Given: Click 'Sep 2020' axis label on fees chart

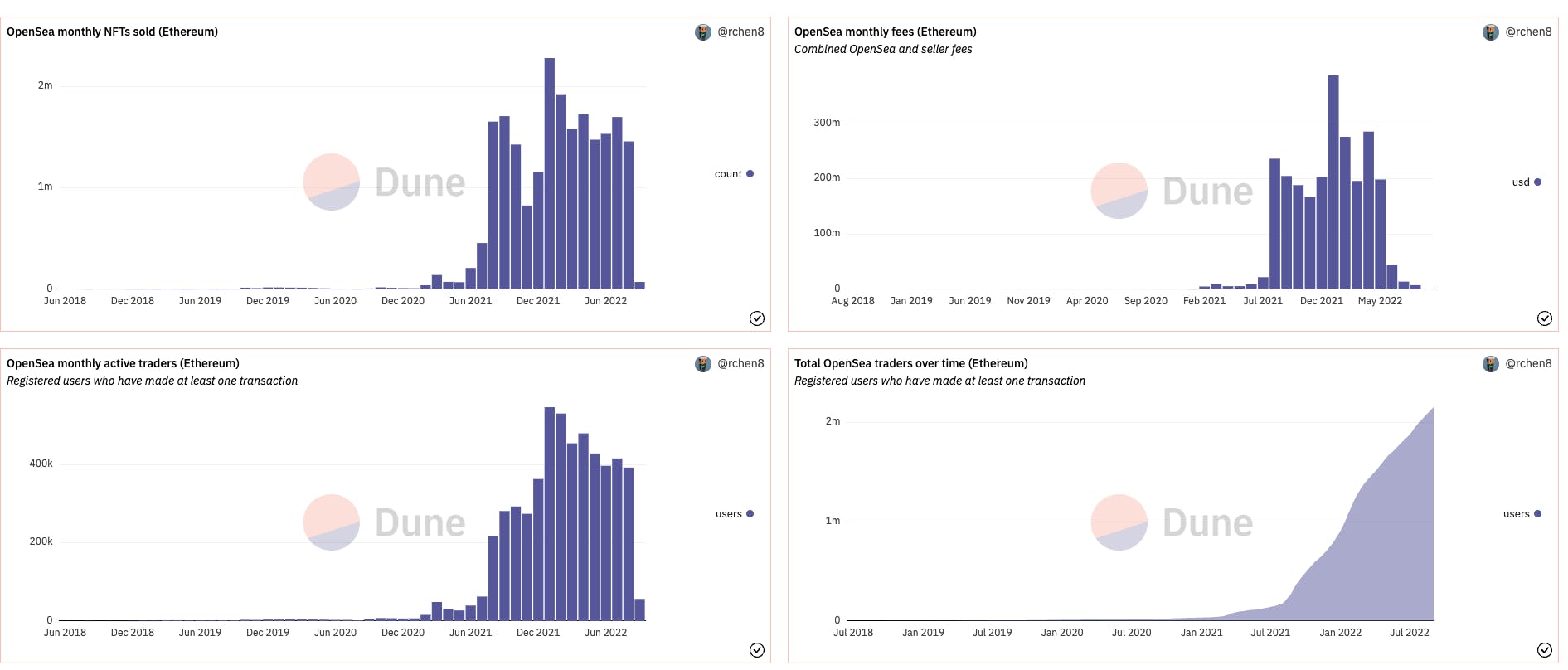Looking at the screenshot, I should pyautogui.click(x=1145, y=301).
